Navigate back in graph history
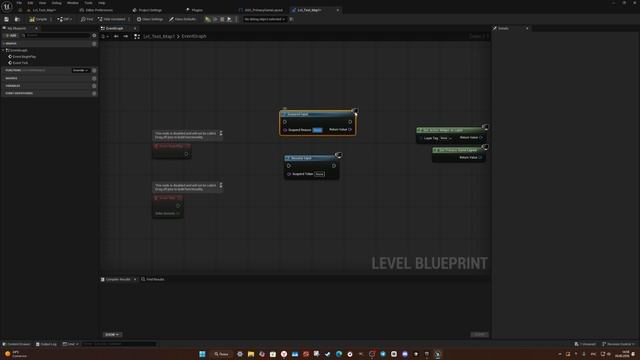Image resolution: width=640 pixels, height=360 pixels. (x=116, y=36)
